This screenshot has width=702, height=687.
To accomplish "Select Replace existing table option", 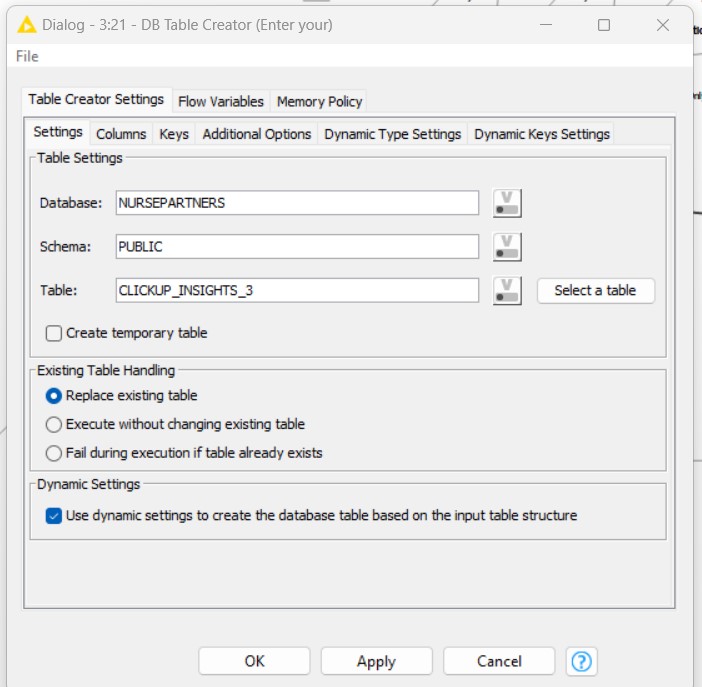I will (x=54, y=395).
